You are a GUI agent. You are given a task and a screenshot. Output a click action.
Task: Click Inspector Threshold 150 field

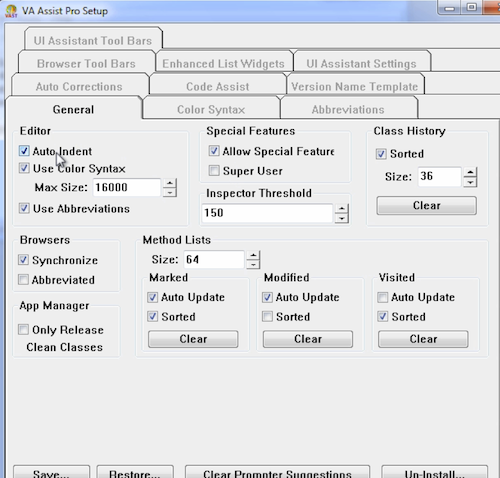coord(268,213)
